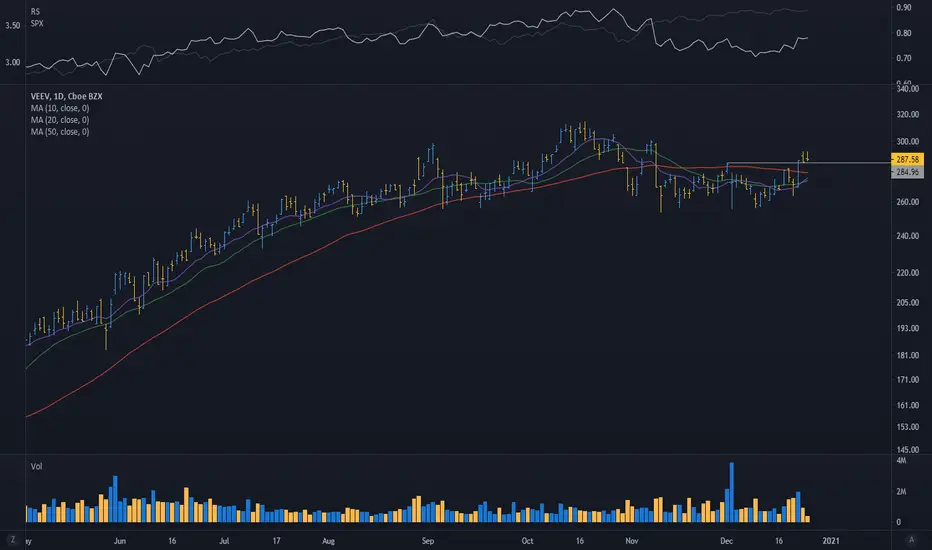Click the 145.00 level on price axis

[907, 450]
